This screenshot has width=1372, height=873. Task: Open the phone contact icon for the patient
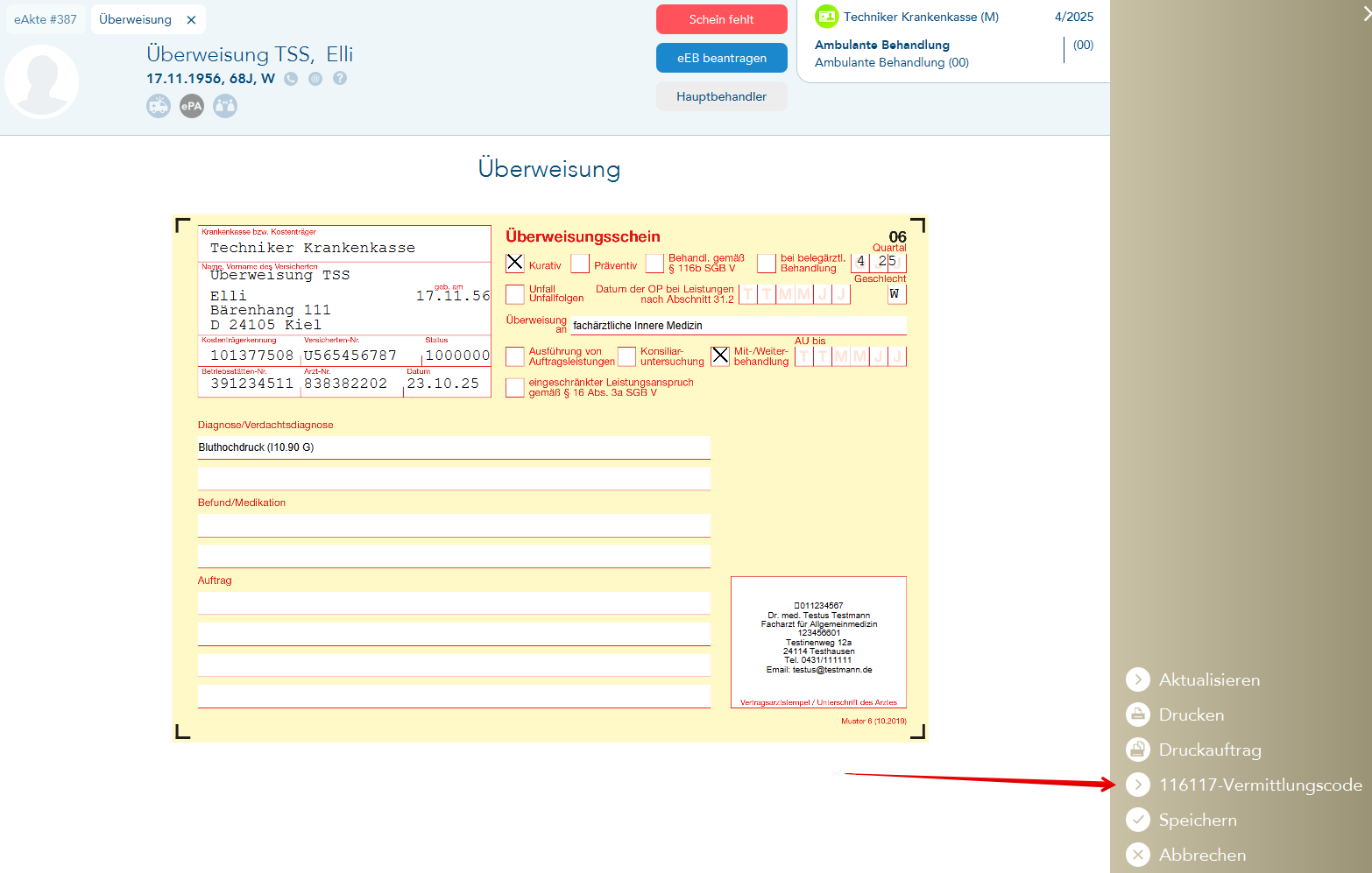click(290, 79)
